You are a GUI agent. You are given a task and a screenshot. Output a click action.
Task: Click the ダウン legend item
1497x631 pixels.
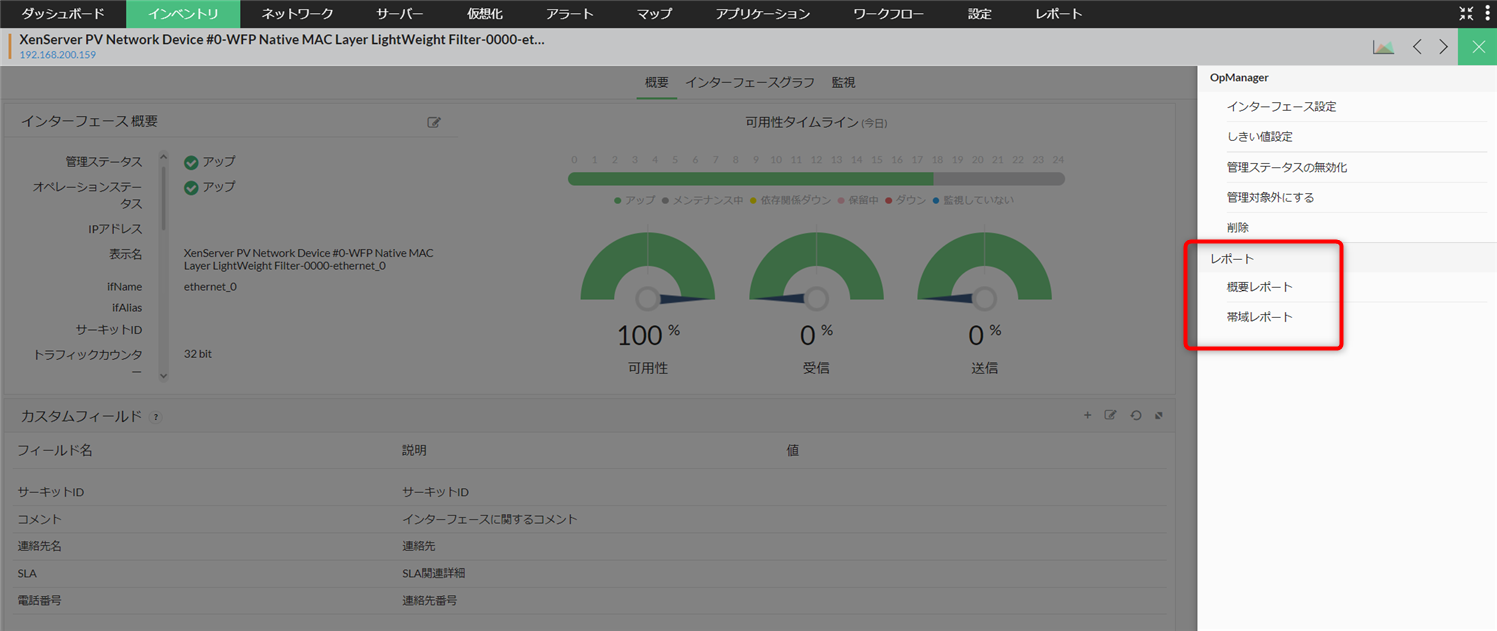905,200
